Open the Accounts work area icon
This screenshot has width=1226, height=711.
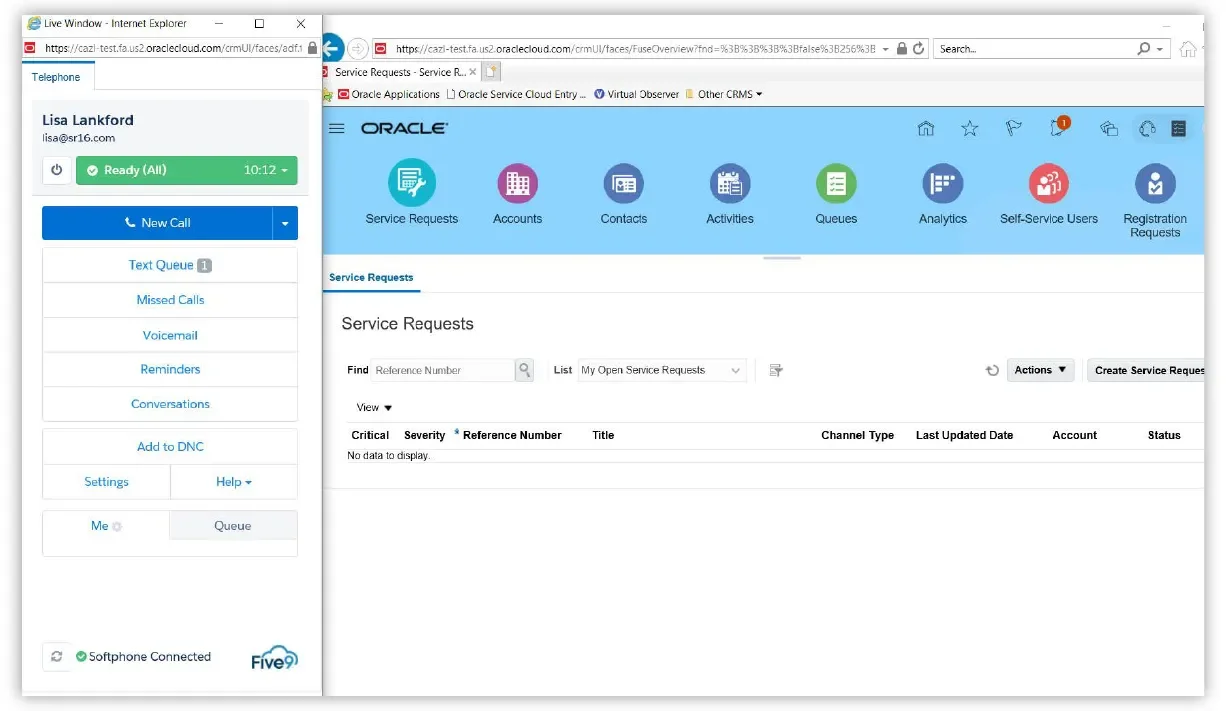[x=517, y=184]
